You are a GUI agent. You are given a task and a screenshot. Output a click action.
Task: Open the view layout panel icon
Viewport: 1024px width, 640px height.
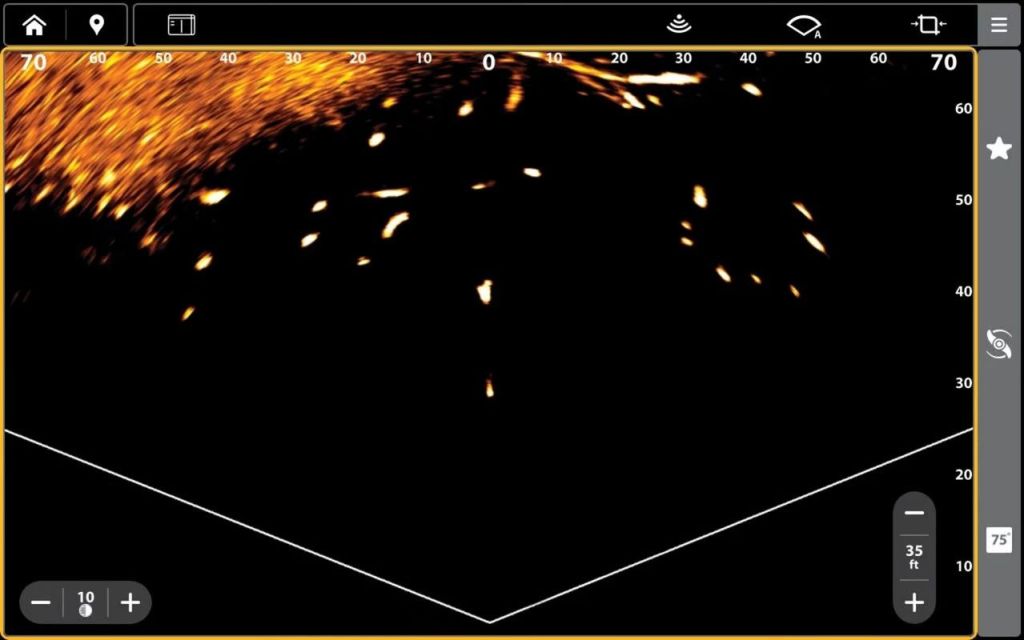pos(181,25)
